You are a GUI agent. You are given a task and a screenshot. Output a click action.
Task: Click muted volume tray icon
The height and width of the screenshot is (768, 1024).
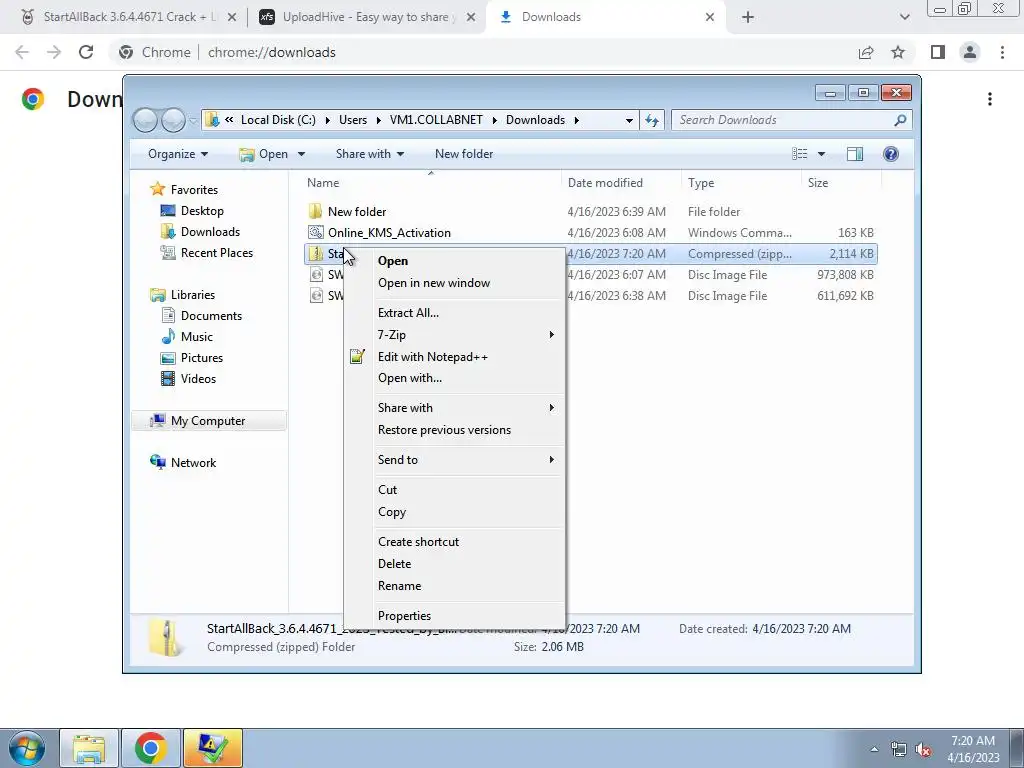tap(924, 749)
